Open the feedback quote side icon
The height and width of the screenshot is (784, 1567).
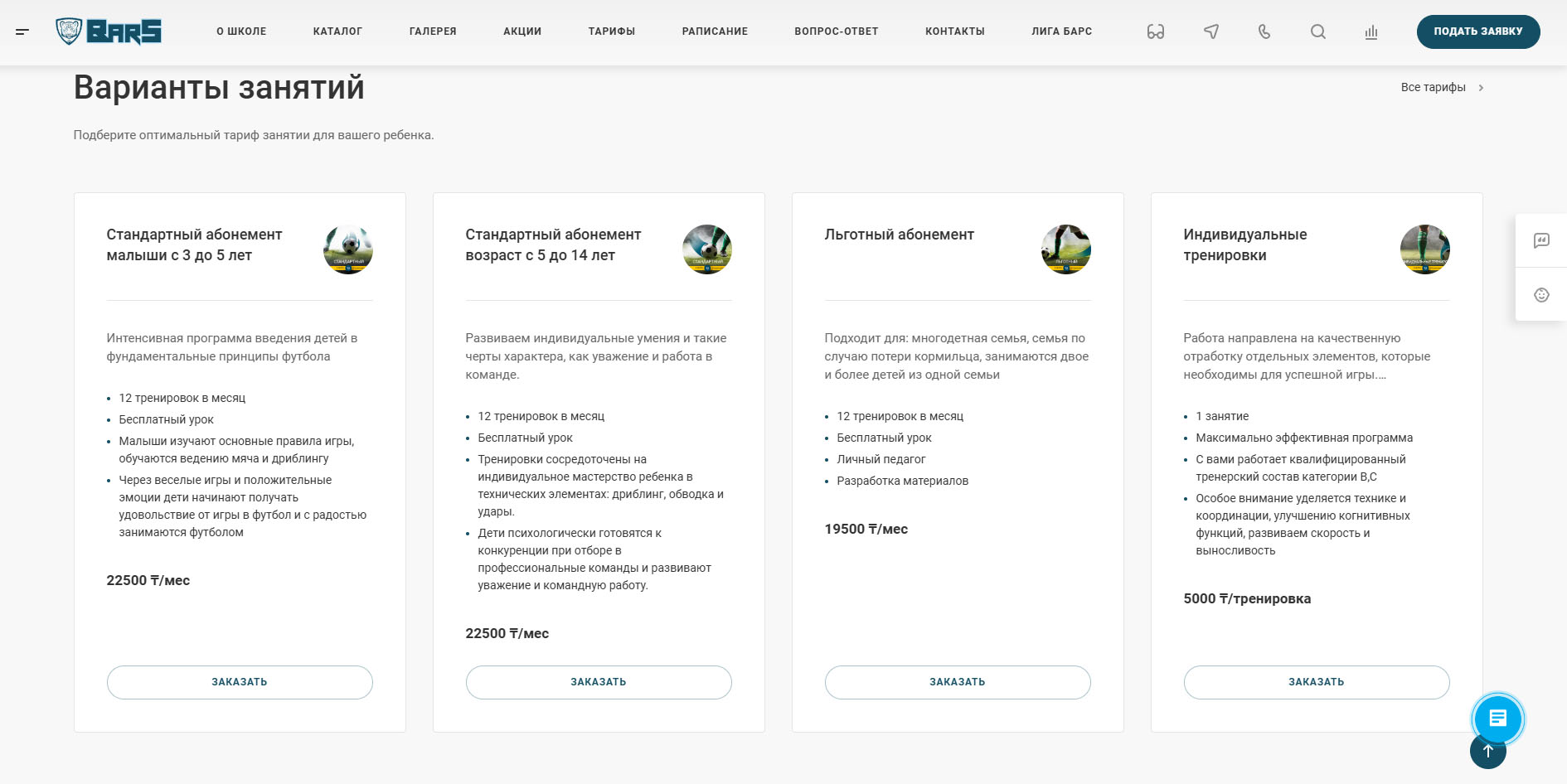pyautogui.click(x=1541, y=240)
